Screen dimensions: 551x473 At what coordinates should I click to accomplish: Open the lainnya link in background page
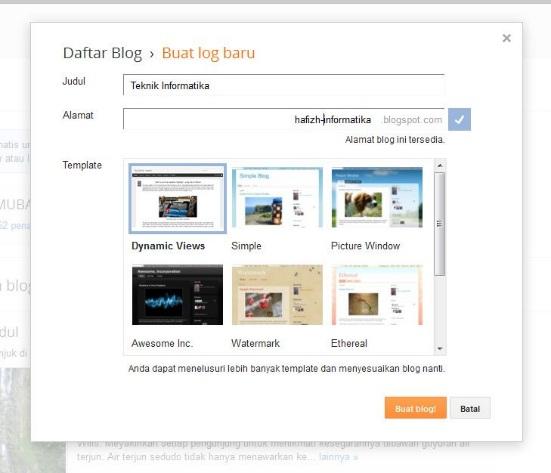(338, 457)
